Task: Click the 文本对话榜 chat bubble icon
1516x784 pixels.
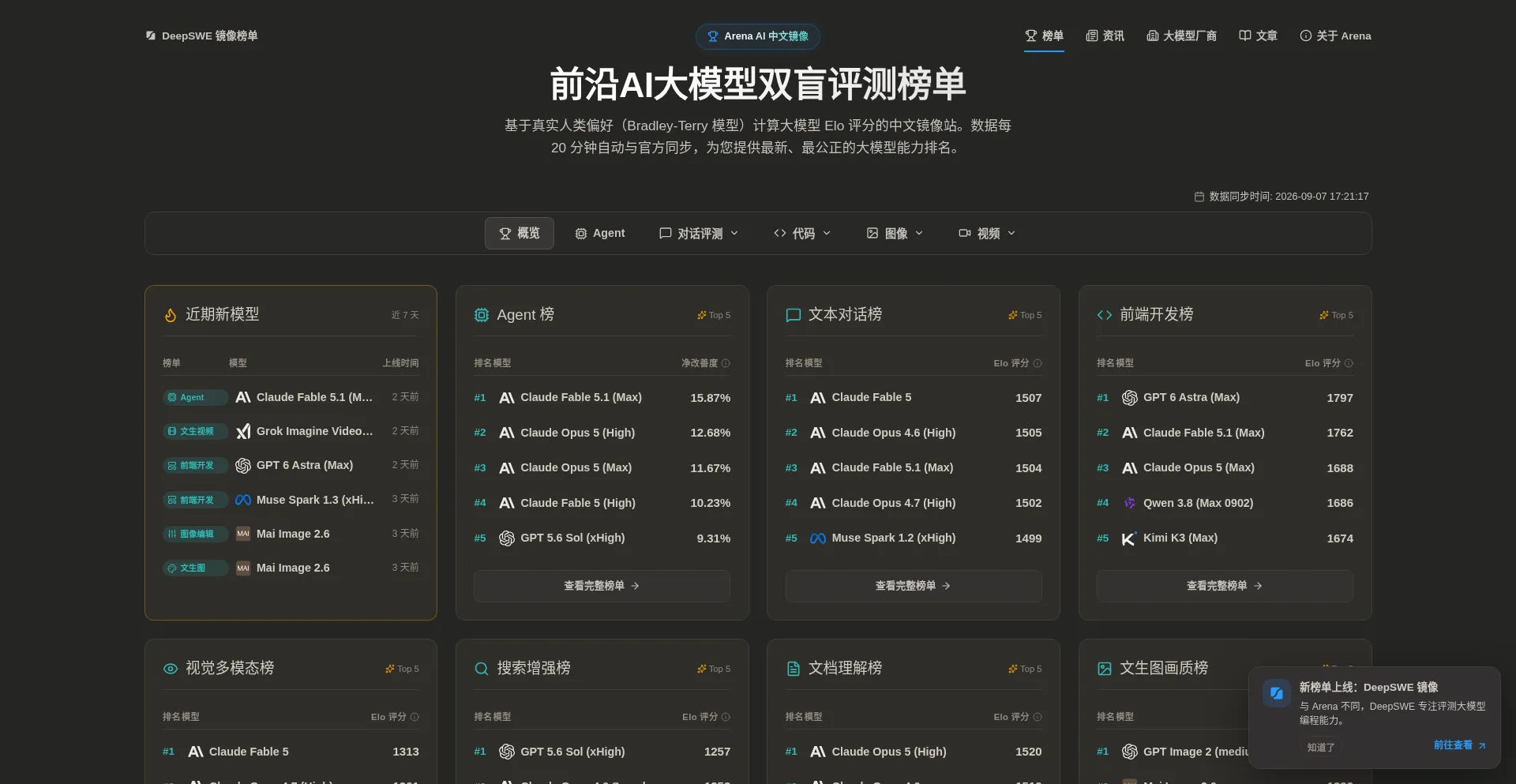Action: (793, 315)
